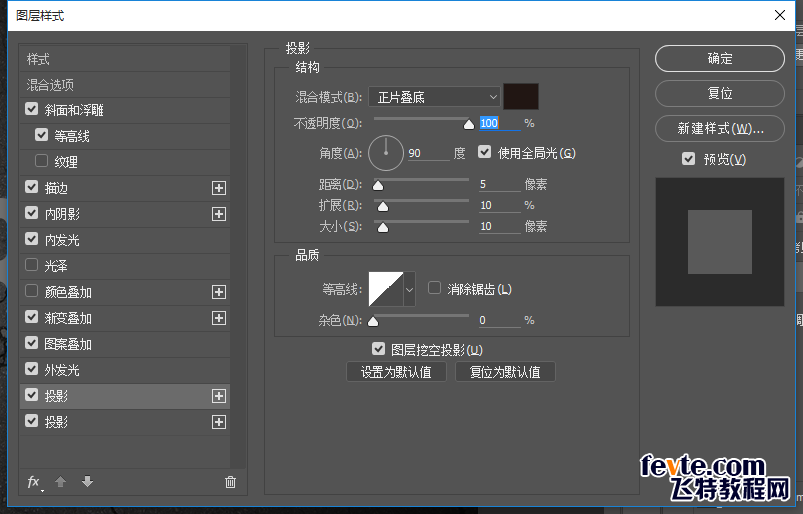The image size is (803, 514).
Task: Click the style preview thumbnail
Action: pyautogui.click(x=720, y=242)
